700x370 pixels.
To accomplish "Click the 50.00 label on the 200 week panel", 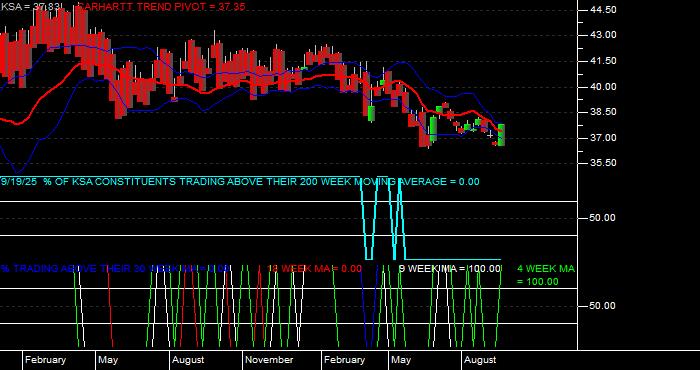I will click(x=603, y=218).
